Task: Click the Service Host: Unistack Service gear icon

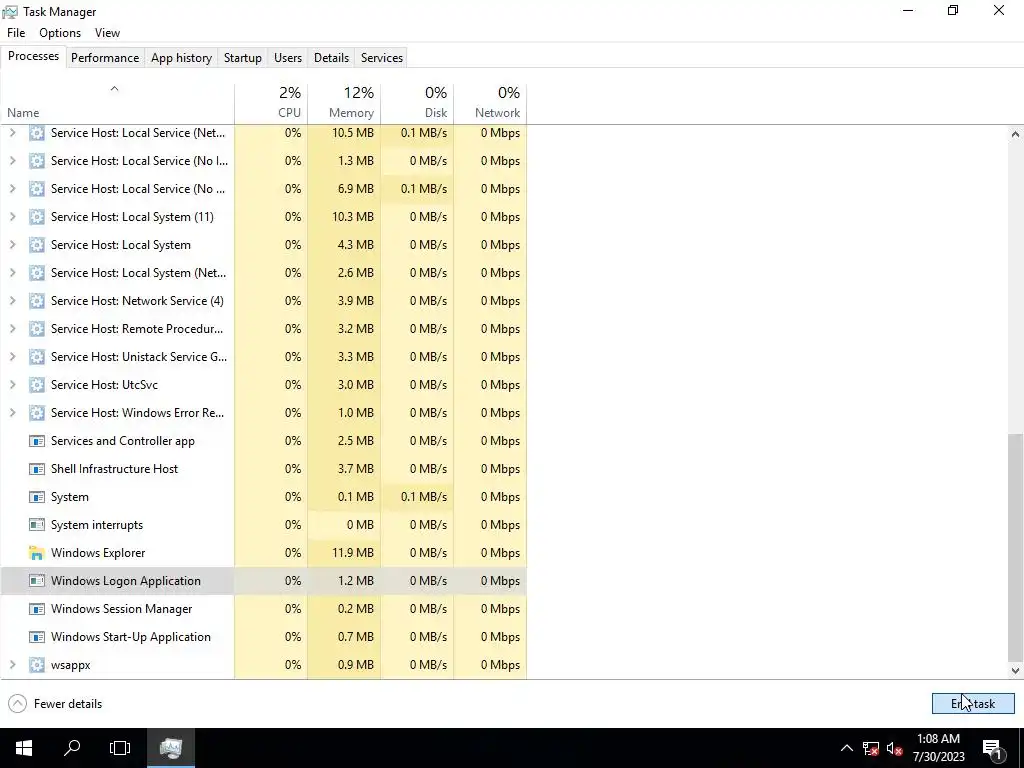Action: pyautogui.click(x=37, y=357)
